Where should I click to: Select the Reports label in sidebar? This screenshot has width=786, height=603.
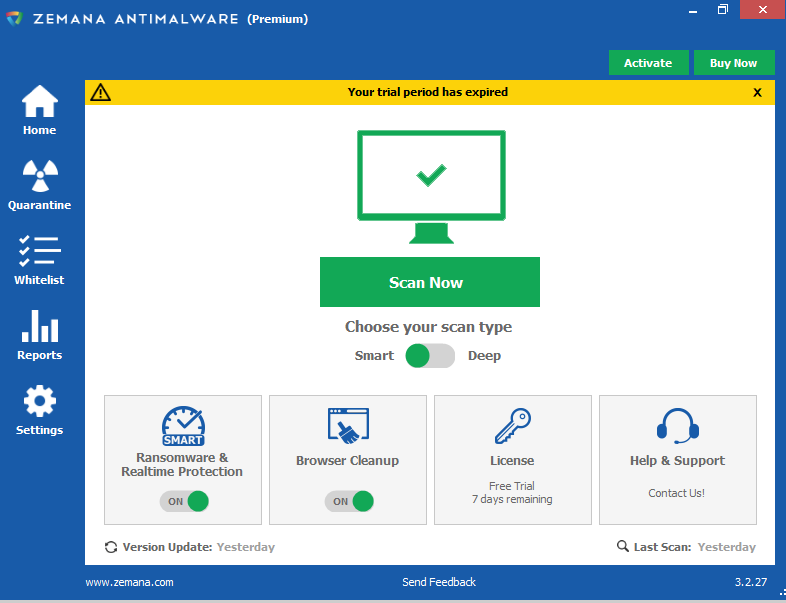(x=40, y=355)
